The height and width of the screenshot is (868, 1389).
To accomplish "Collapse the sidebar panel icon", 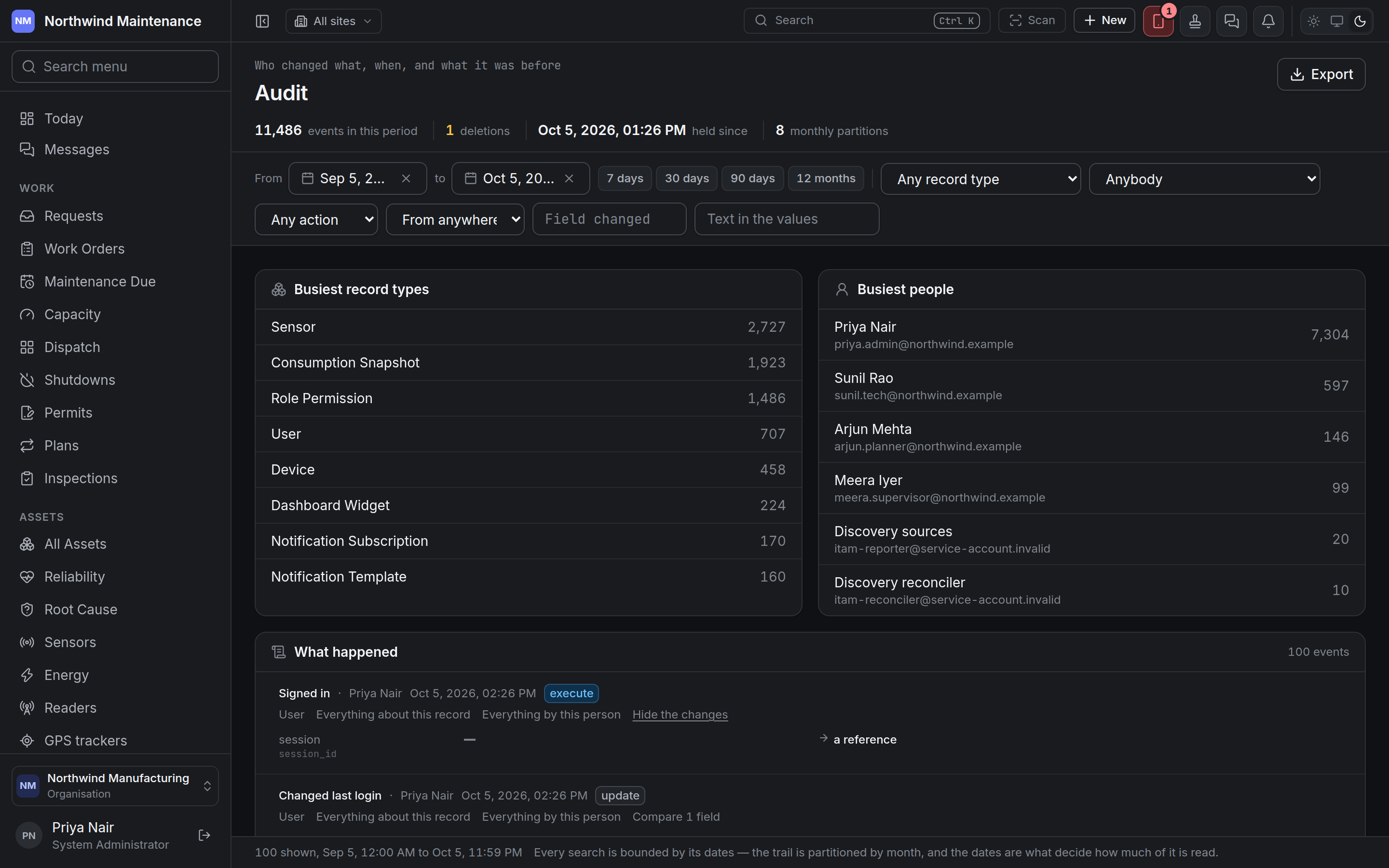I will pyautogui.click(x=262, y=21).
